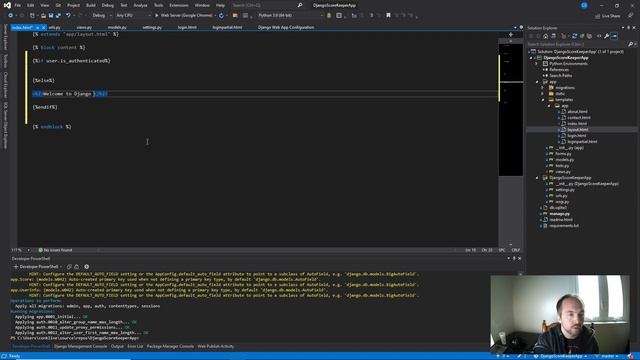Switch to the Django Management Console tab
Screen dimensions: 640x360
tap(80, 346)
